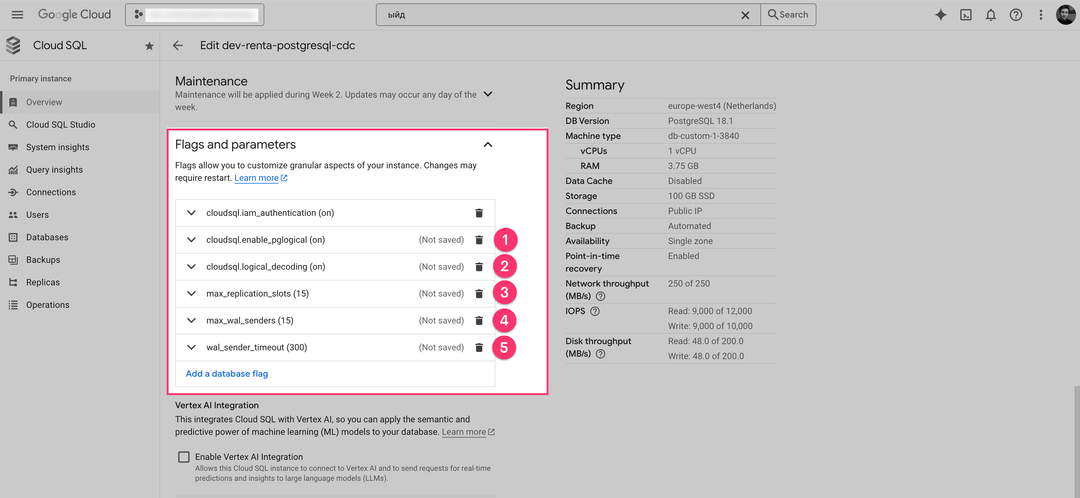
Task: Delete the max_replication_slots flag
Action: 479,294
